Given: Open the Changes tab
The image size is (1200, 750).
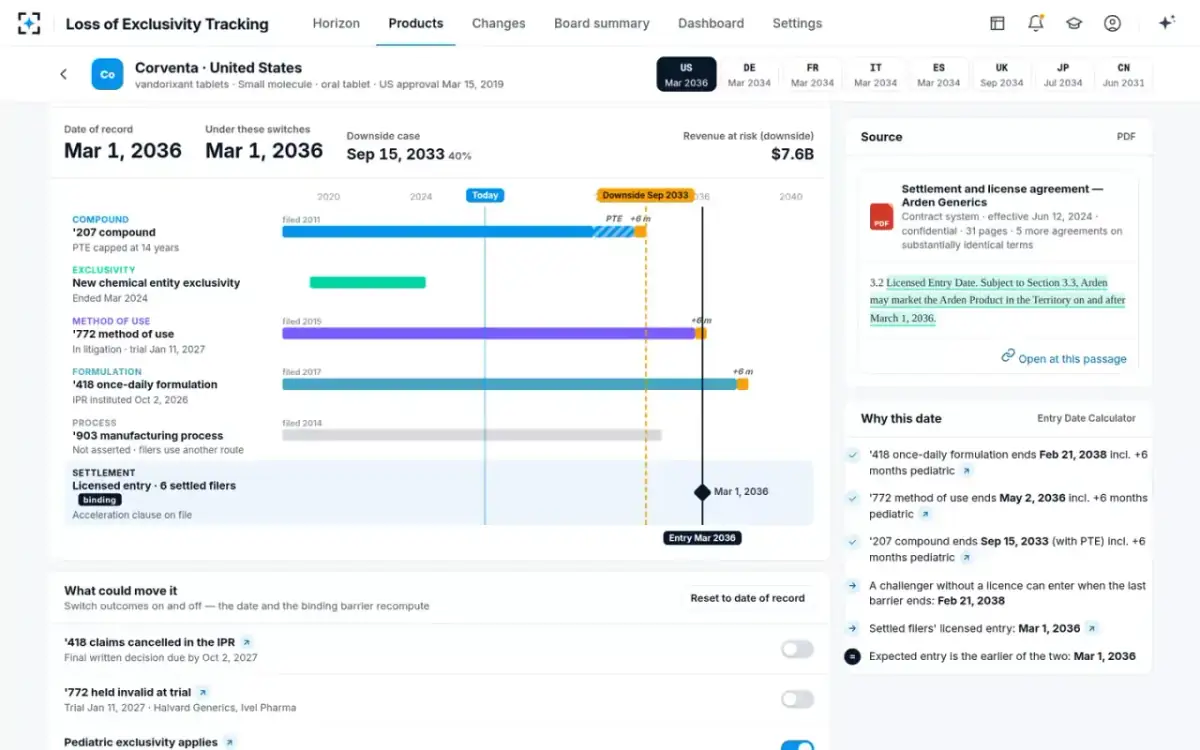Looking at the screenshot, I should tap(498, 23).
